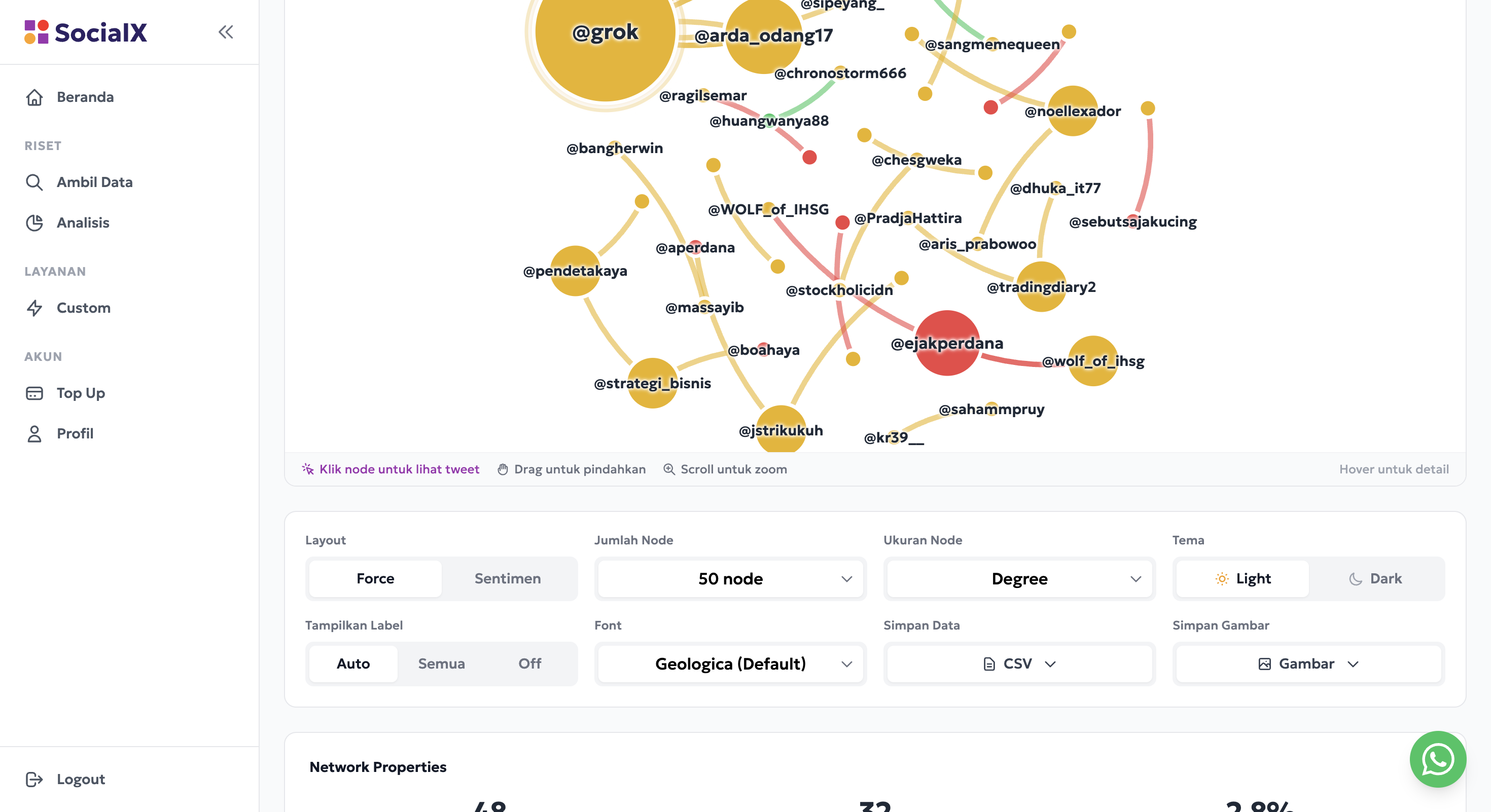Viewport: 1491px width, 812px height.
Task: Open the WhatsApp chat bubble
Action: tap(1438, 759)
